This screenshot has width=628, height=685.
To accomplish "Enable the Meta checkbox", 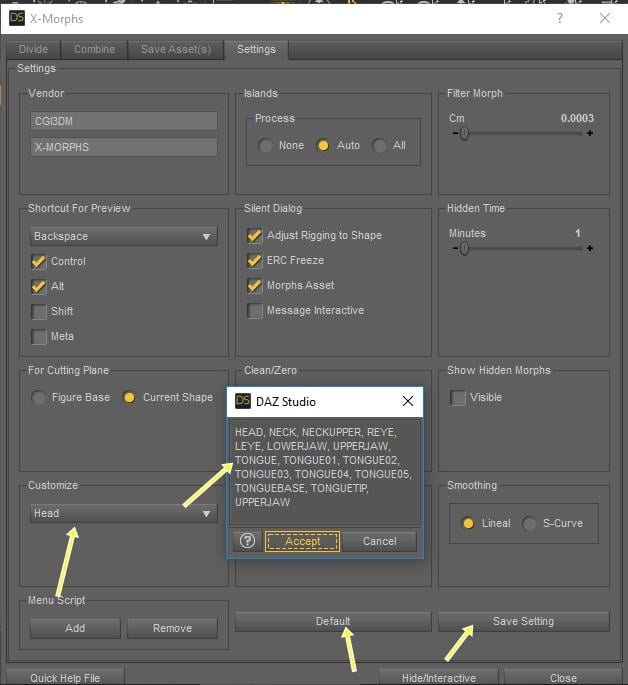I will pyautogui.click(x=39, y=337).
